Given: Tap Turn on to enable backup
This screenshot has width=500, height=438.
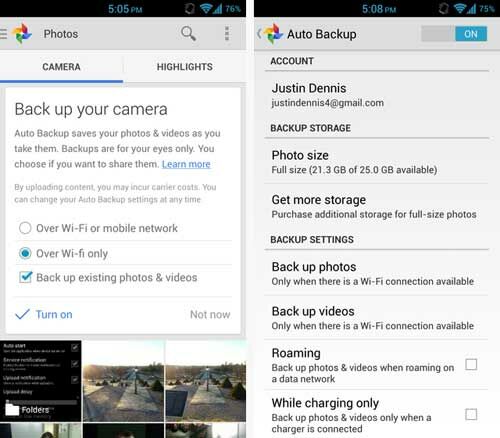Looking at the screenshot, I should click(54, 314).
